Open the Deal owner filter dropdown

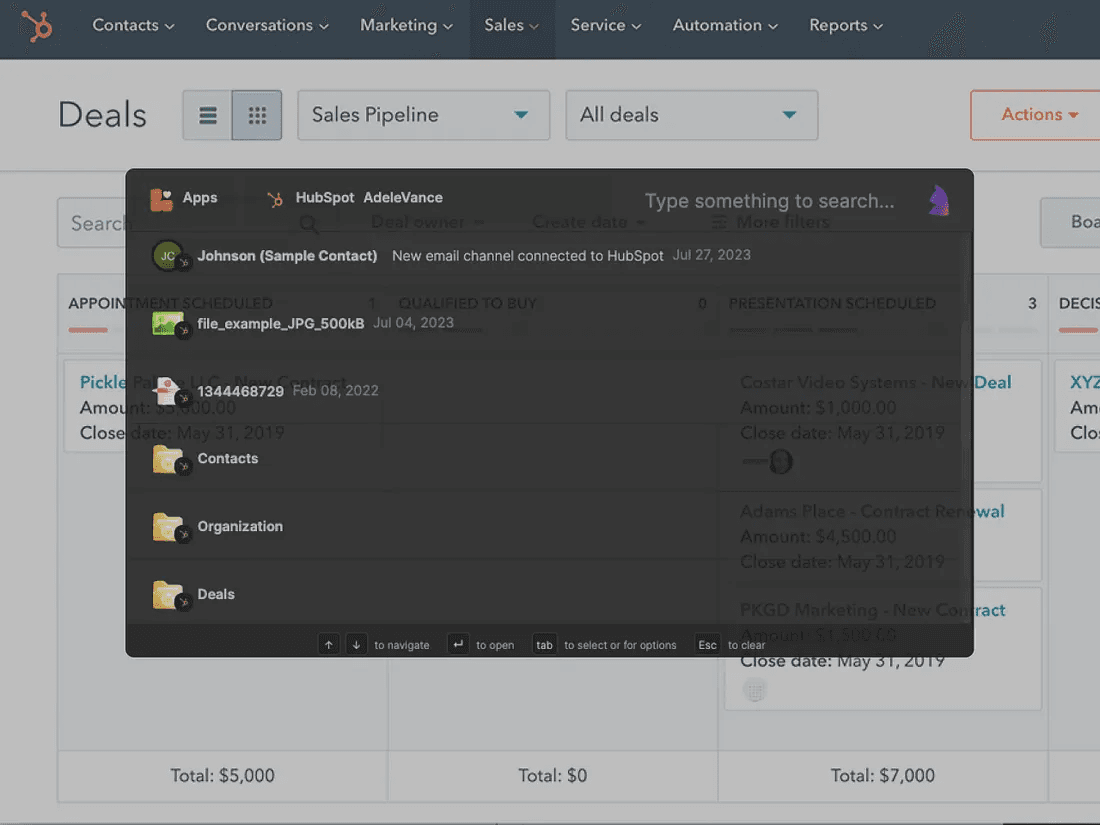click(x=427, y=222)
